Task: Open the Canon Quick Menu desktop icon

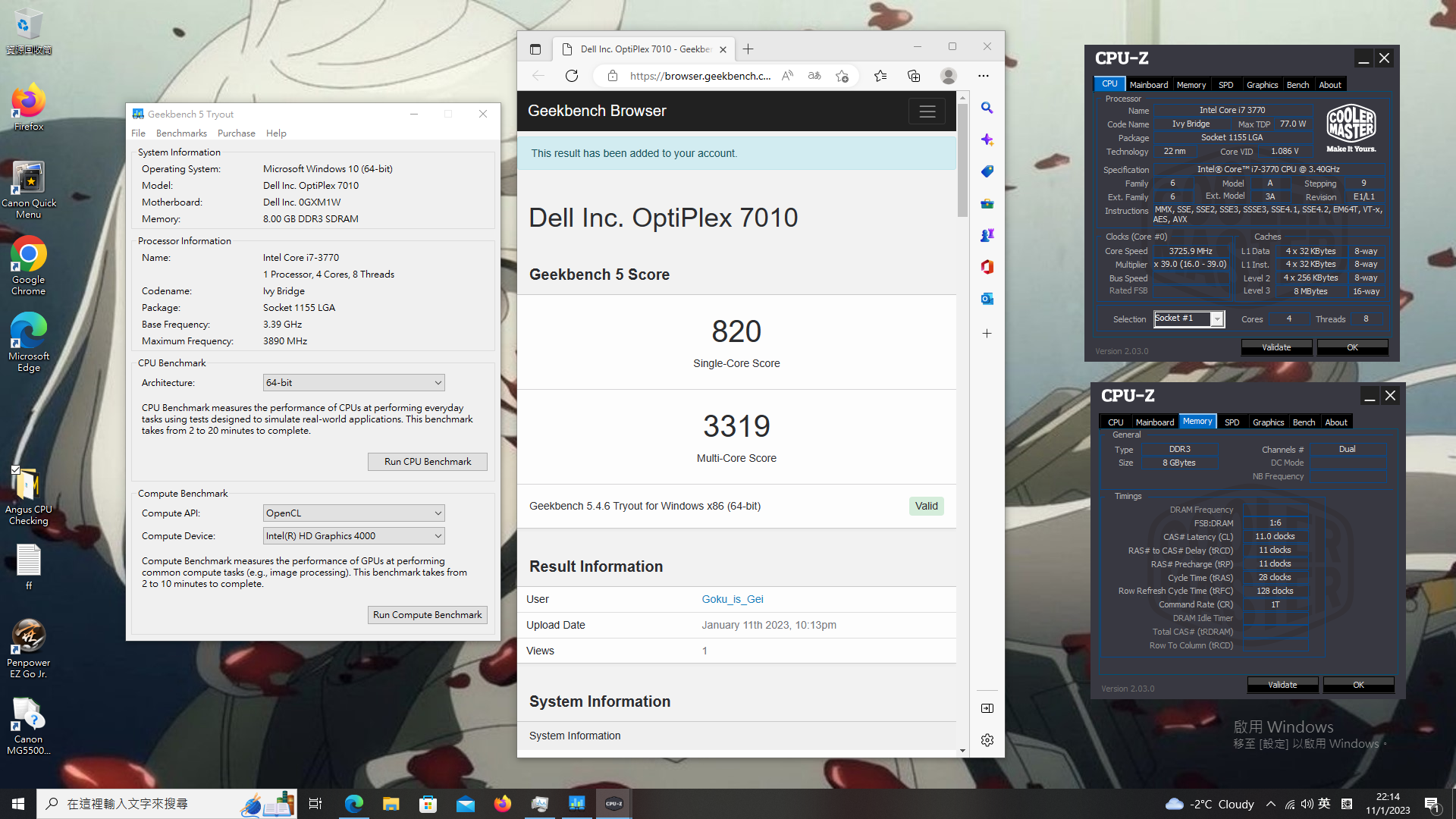Action: (x=29, y=190)
